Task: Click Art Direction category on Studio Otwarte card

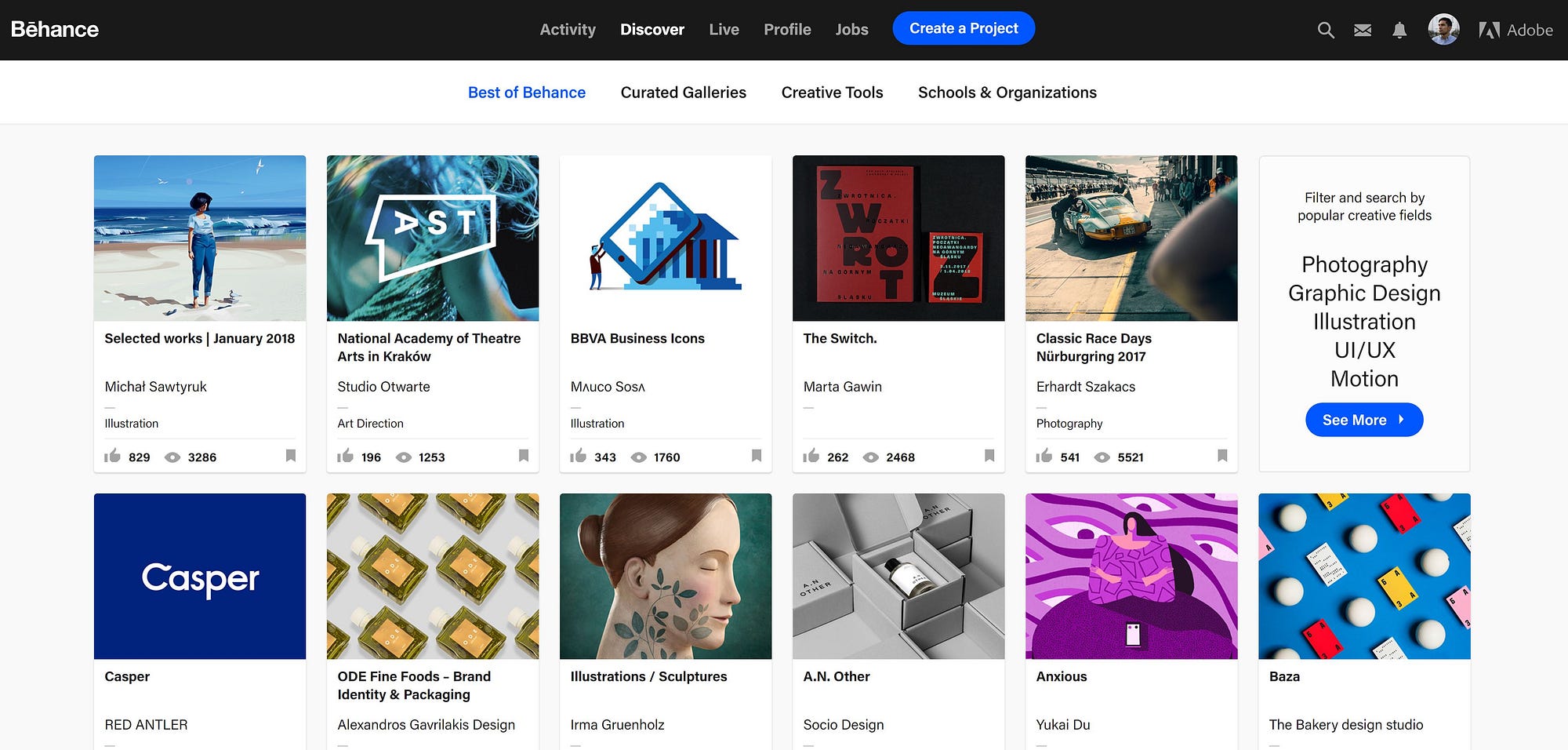Action: click(x=370, y=424)
